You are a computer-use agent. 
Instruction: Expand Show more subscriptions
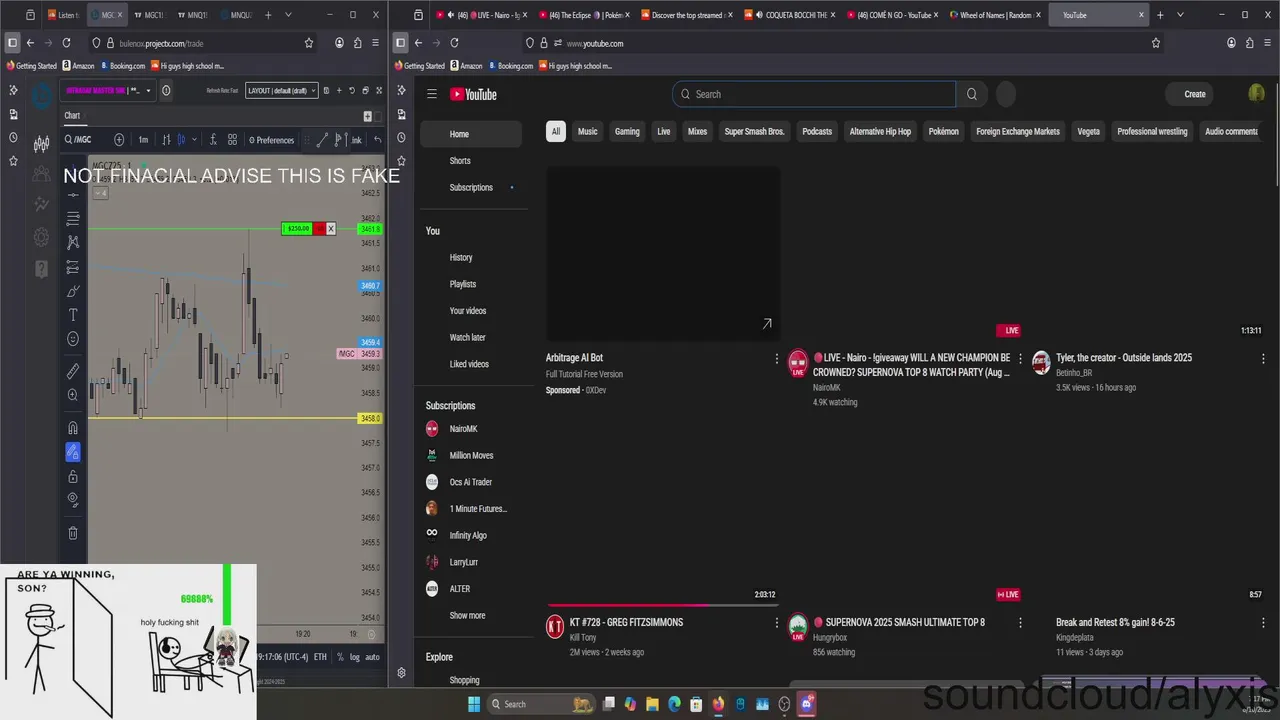pos(471,616)
